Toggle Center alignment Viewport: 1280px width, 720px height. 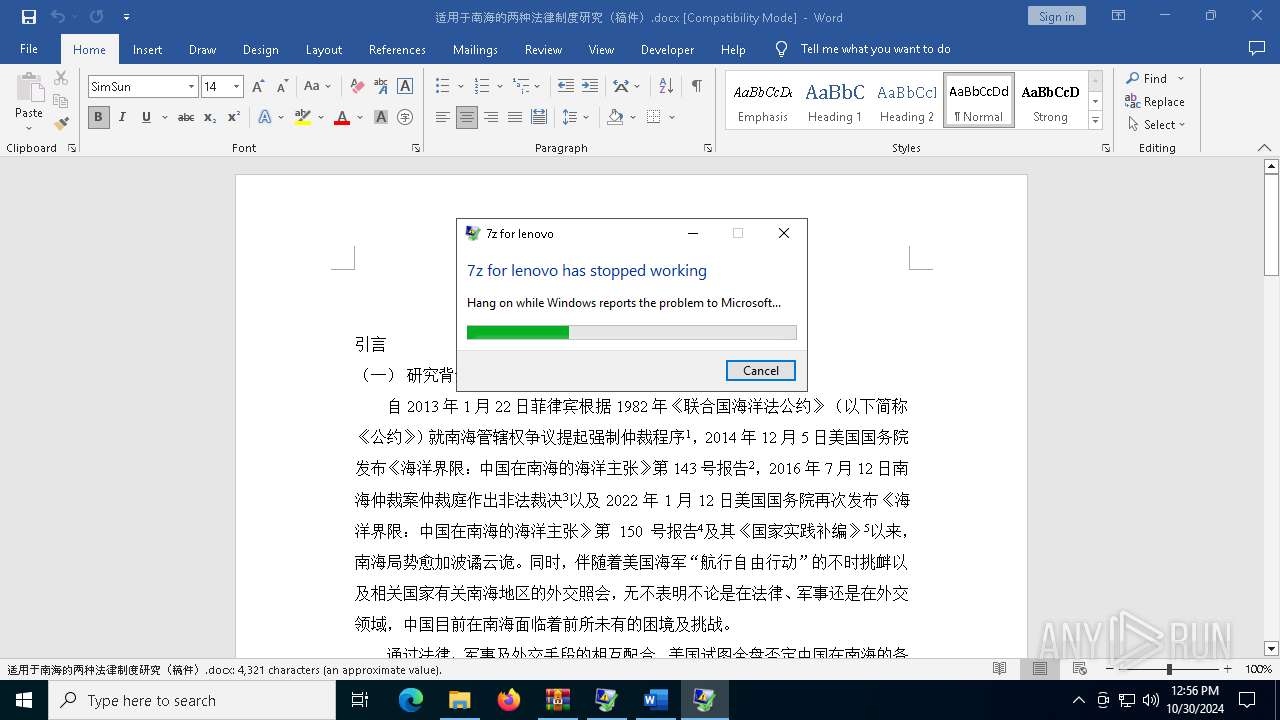(x=467, y=117)
